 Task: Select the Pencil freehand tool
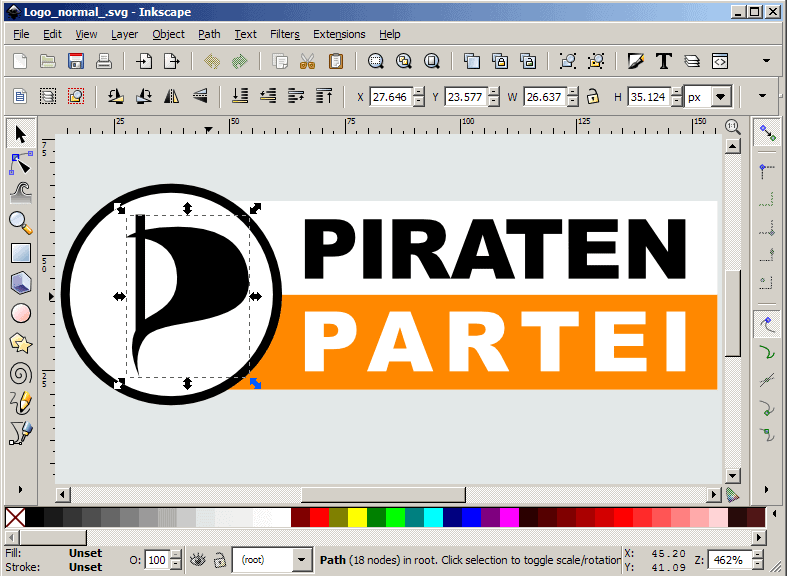coord(21,403)
